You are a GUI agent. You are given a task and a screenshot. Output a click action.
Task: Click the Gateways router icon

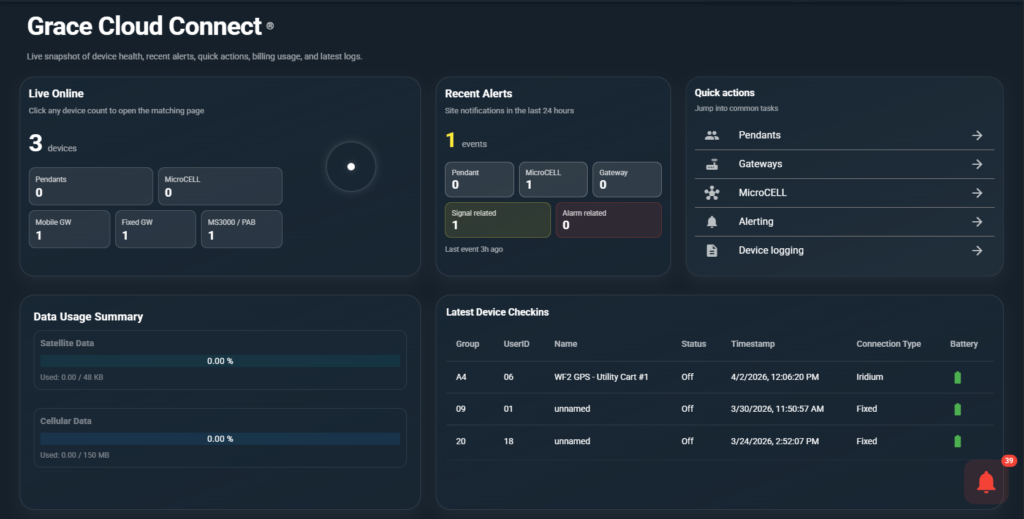(712, 164)
